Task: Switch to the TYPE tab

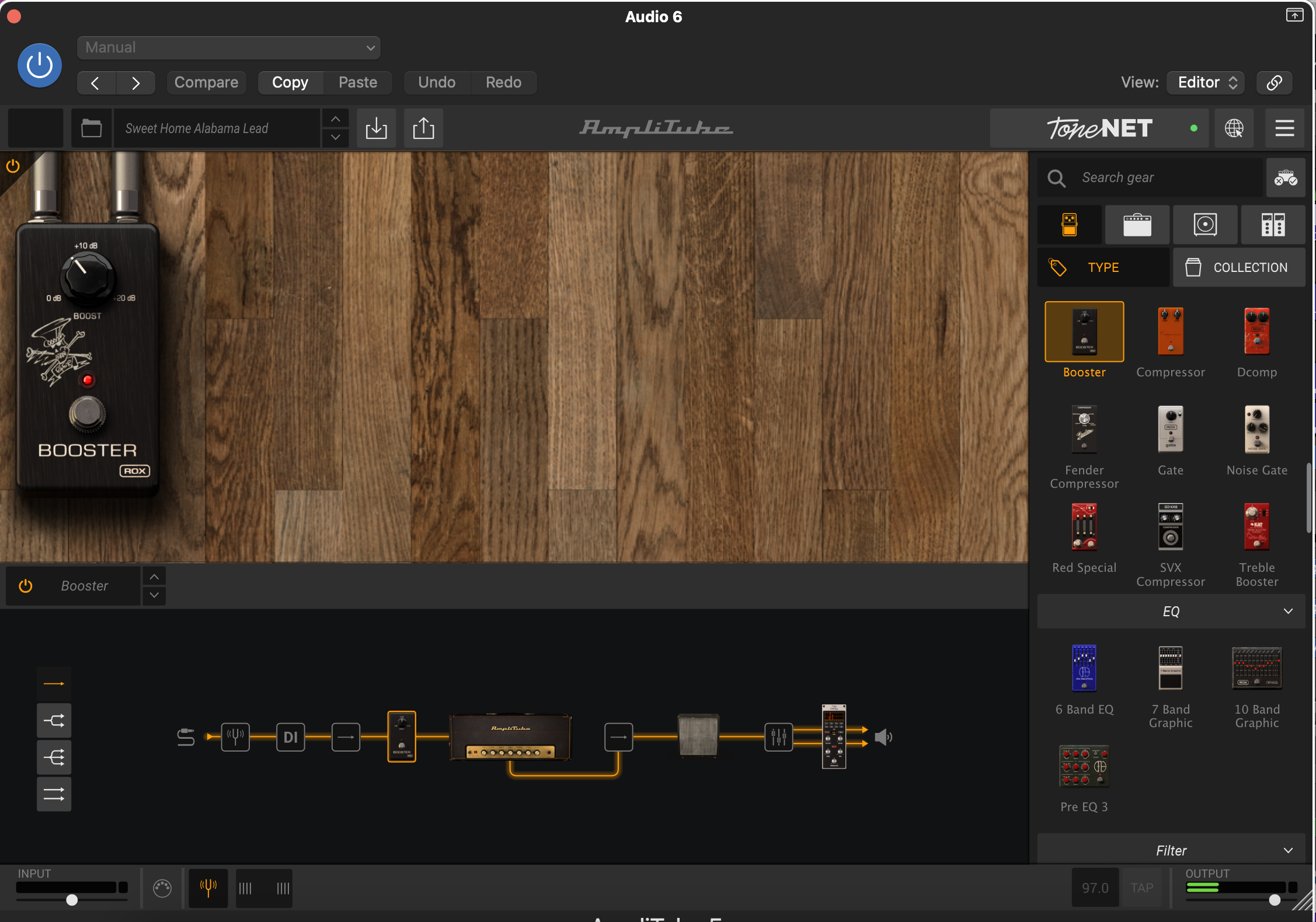Action: click(1103, 267)
